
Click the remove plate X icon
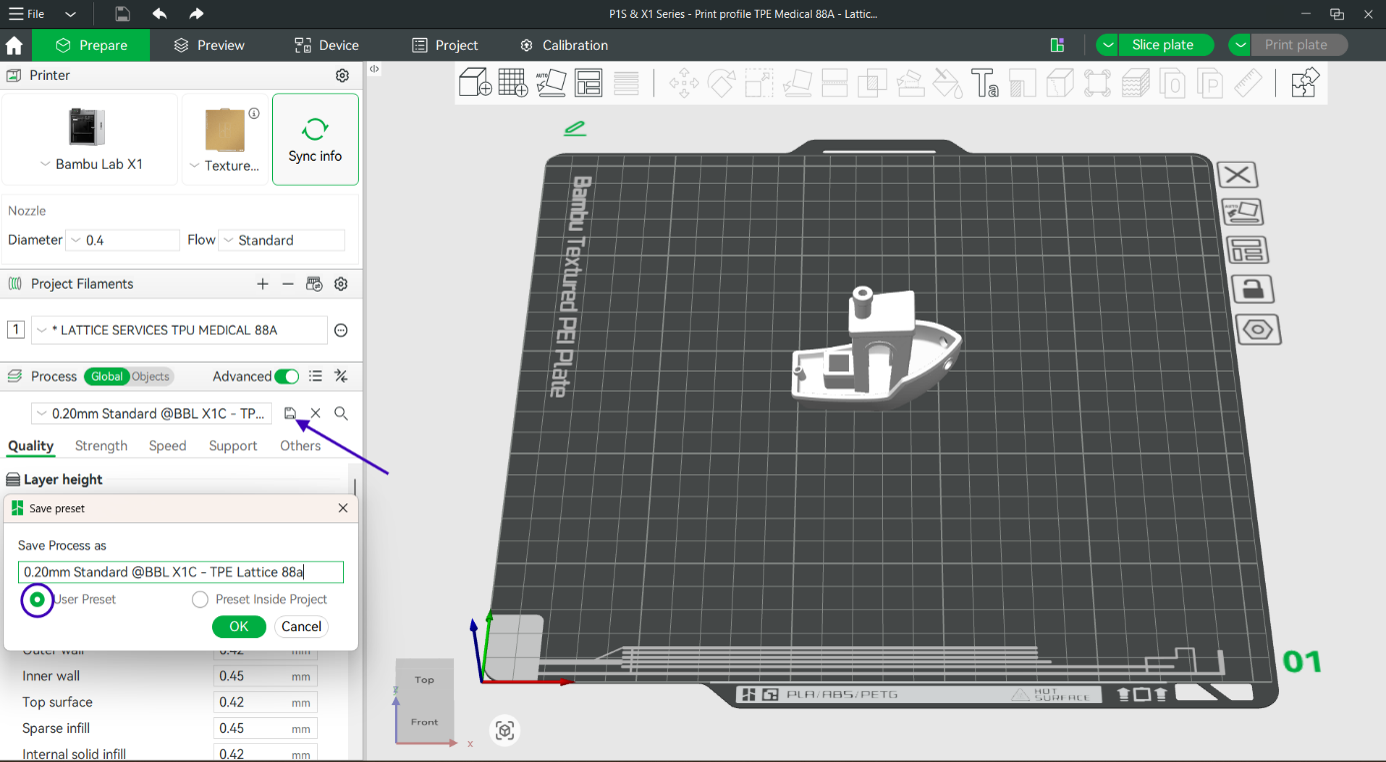click(1238, 175)
